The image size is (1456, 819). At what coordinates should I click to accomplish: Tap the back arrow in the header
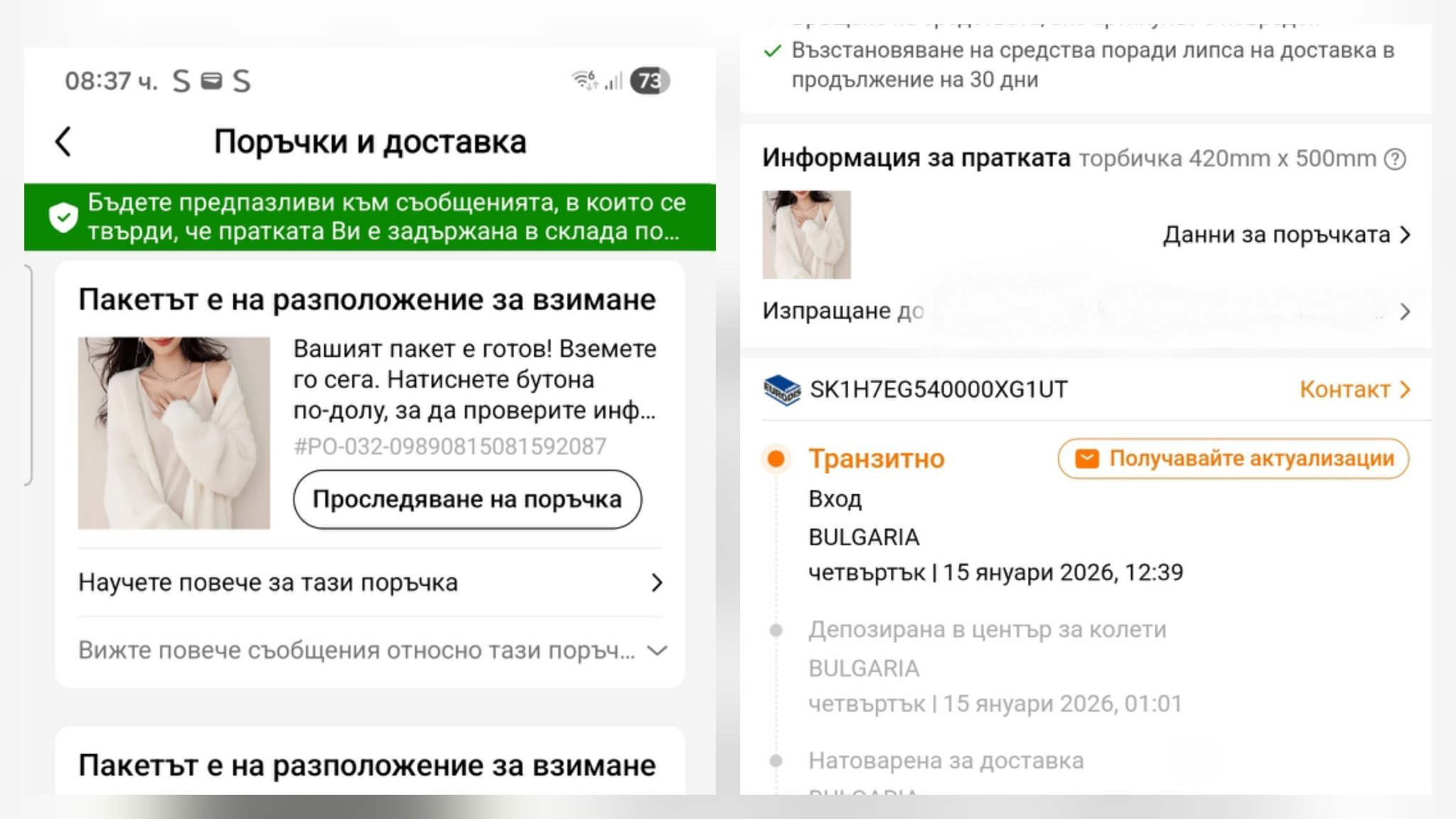click(63, 141)
